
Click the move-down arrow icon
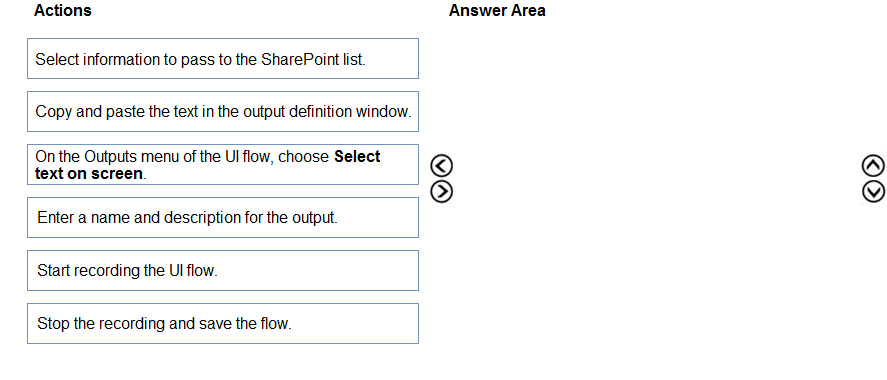873,192
